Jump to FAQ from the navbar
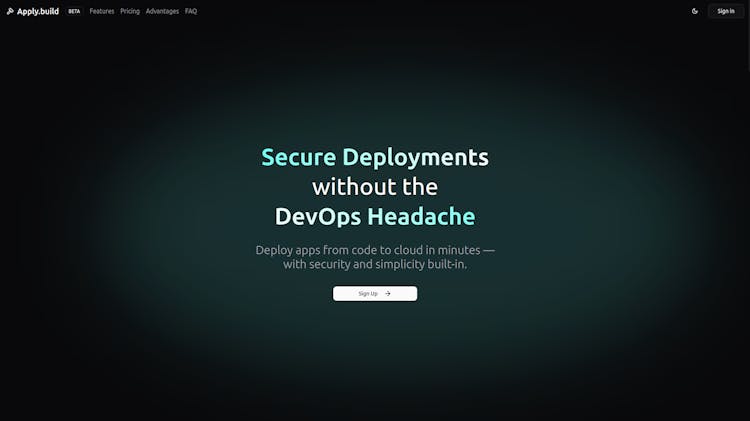 [191, 11]
